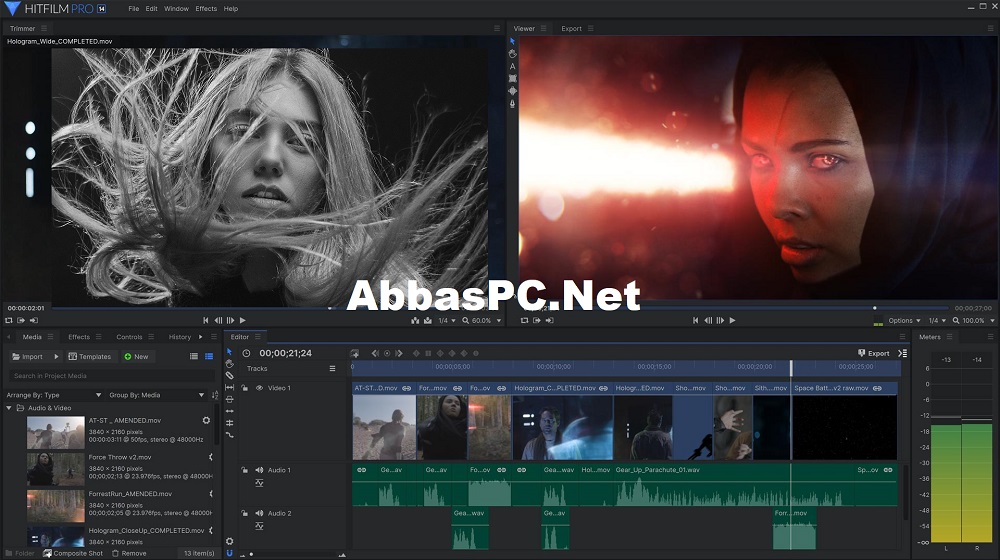Mute the Audio 2 track speaker
Viewport: 1000px width, 560px height.
(x=259, y=513)
